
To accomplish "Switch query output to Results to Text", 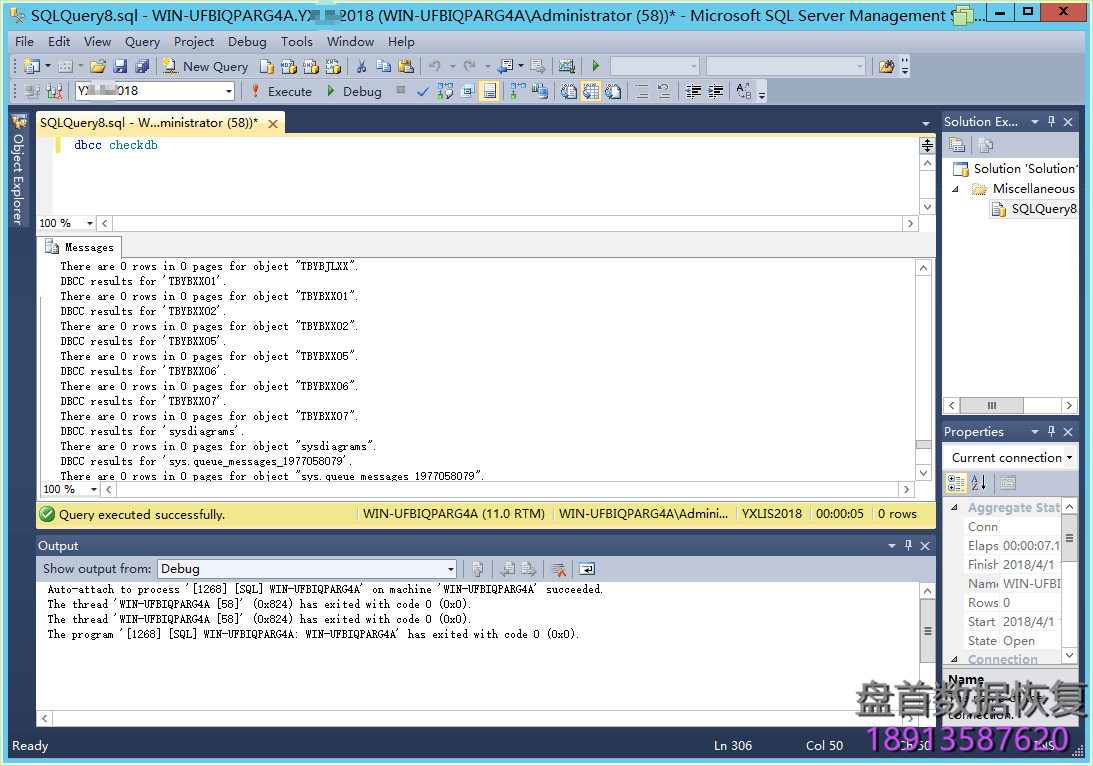I will 568,91.
